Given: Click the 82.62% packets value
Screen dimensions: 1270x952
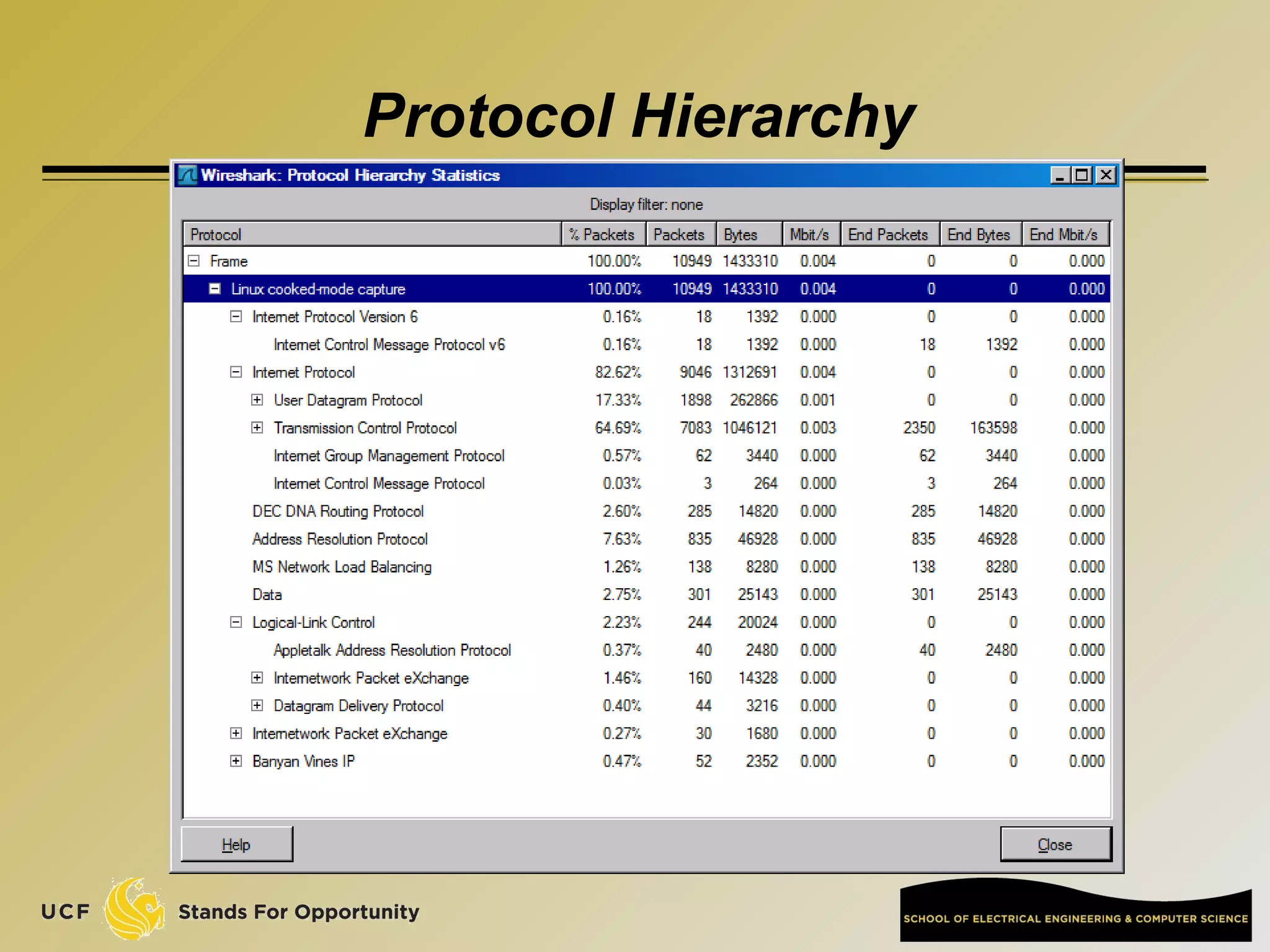Looking at the screenshot, I should (618, 372).
